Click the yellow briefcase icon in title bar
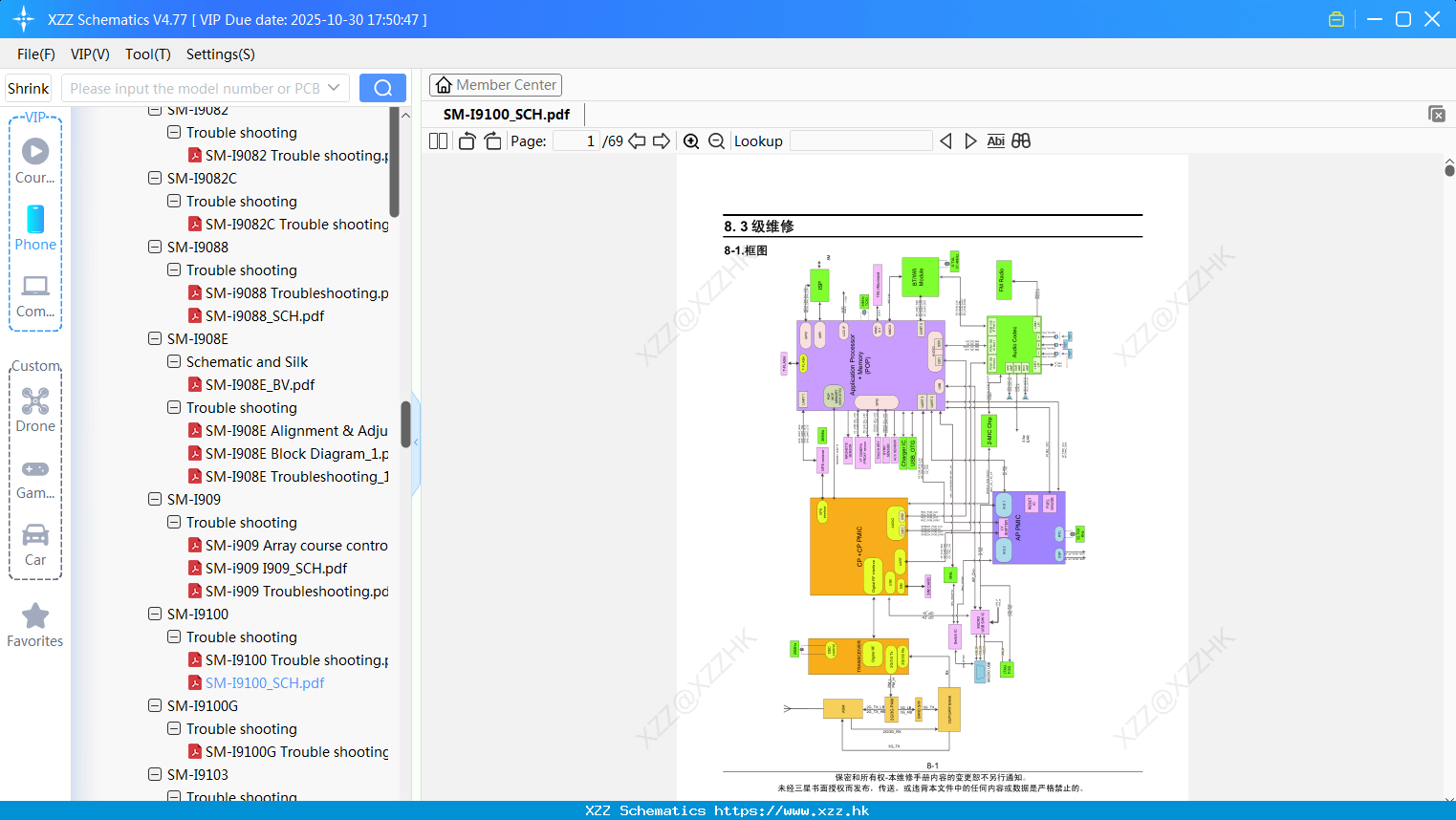 (1336, 19)
